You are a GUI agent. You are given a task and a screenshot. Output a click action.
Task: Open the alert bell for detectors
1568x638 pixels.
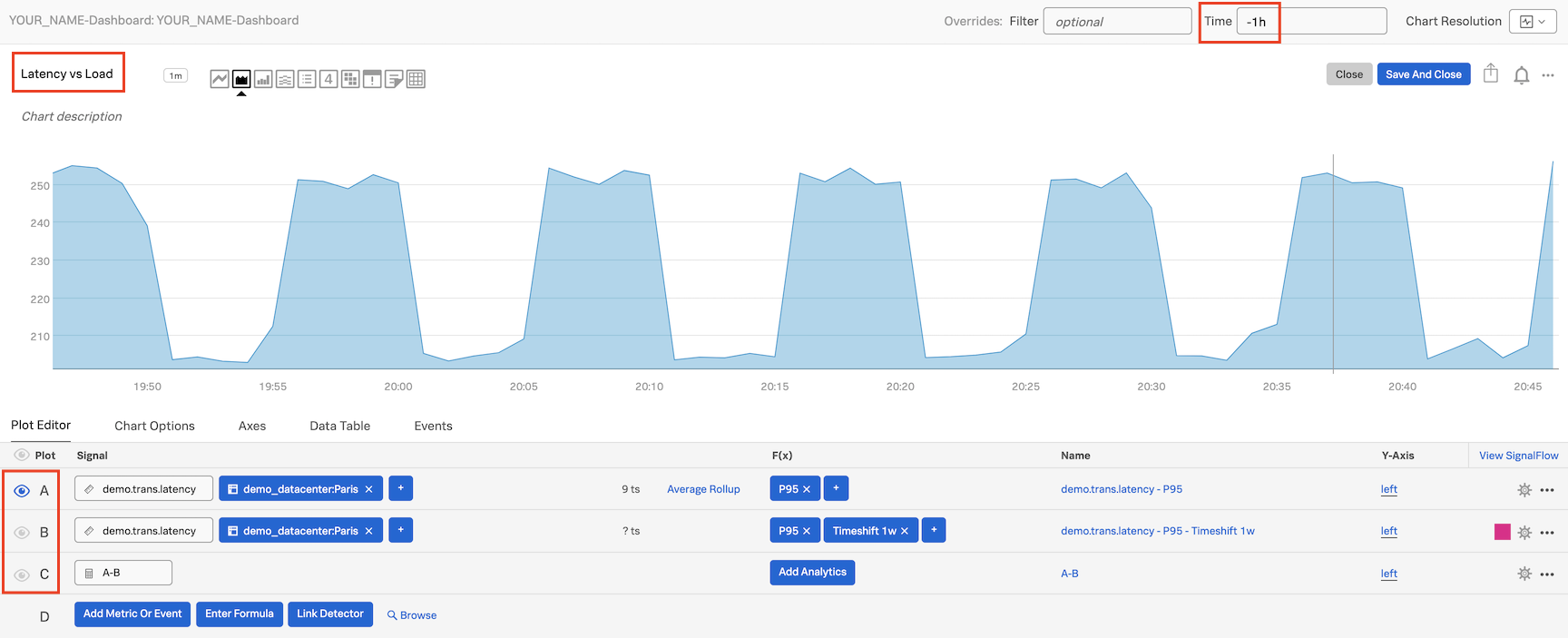tap(1522, 75)
